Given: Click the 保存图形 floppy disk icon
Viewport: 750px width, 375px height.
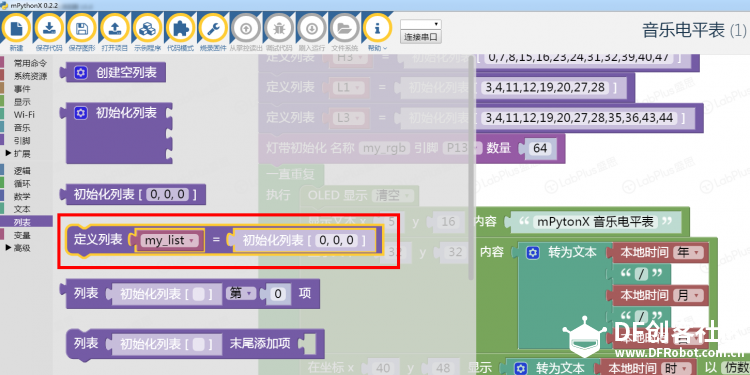Looking at the screenshot, I should coord(82,29).
